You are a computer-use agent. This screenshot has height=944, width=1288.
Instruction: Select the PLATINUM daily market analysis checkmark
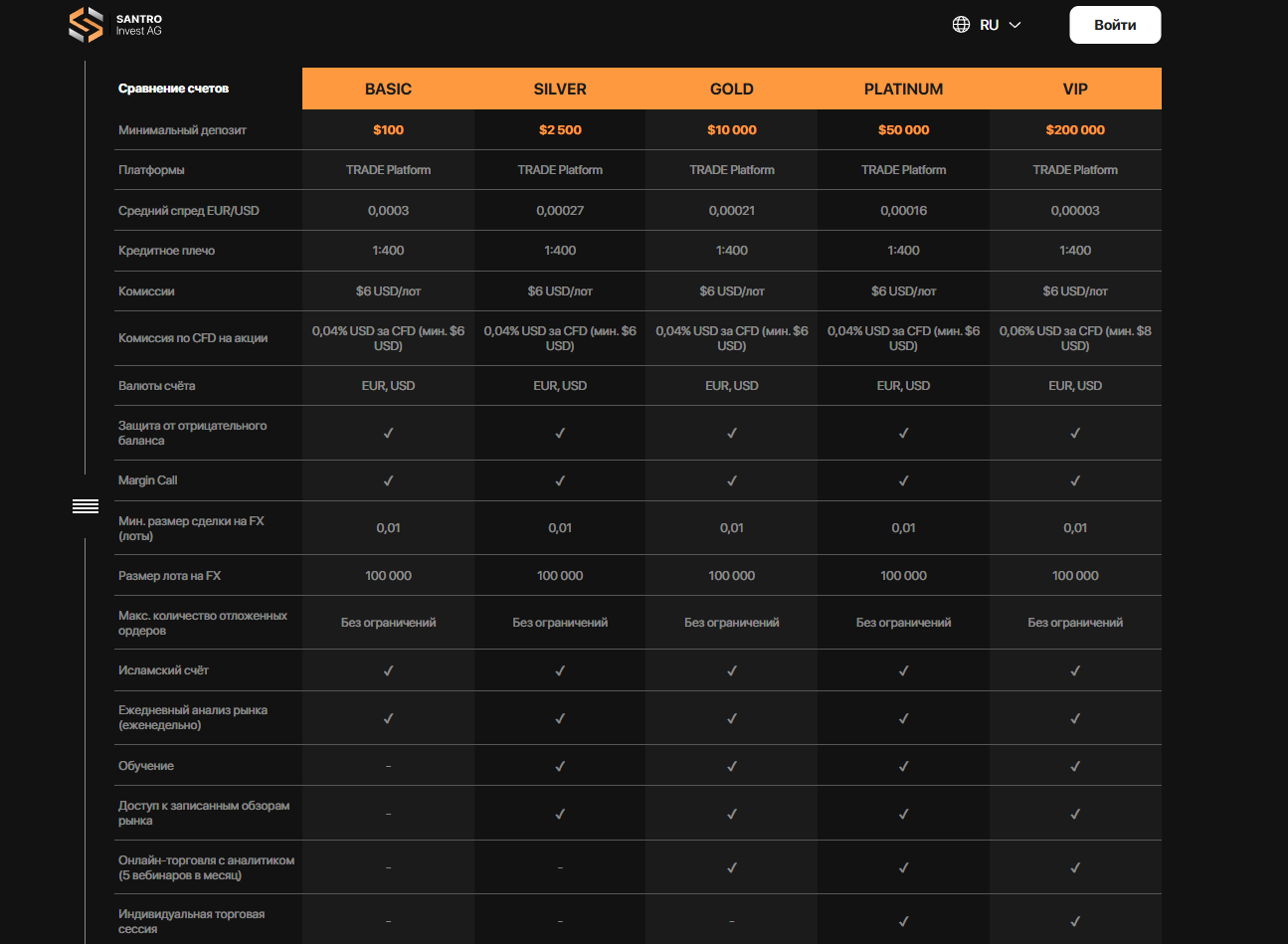[903, 717]
